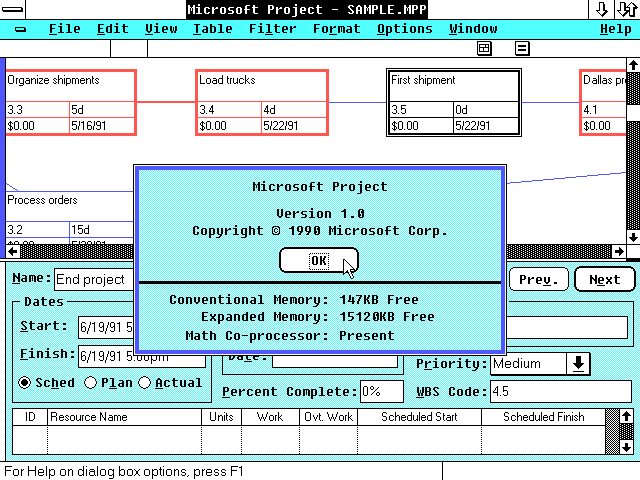Click the Resource Name column header

(x=124, y=417)
